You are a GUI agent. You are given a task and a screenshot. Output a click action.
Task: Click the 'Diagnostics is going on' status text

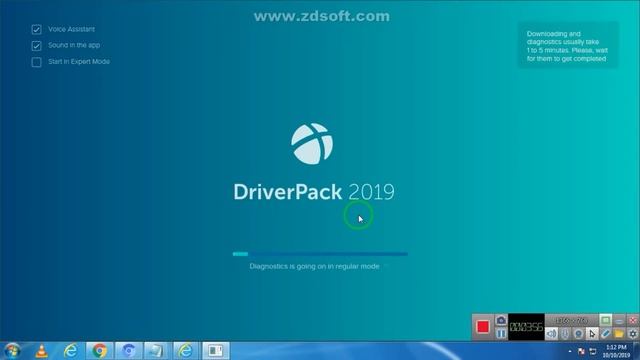tap(314, 266)
